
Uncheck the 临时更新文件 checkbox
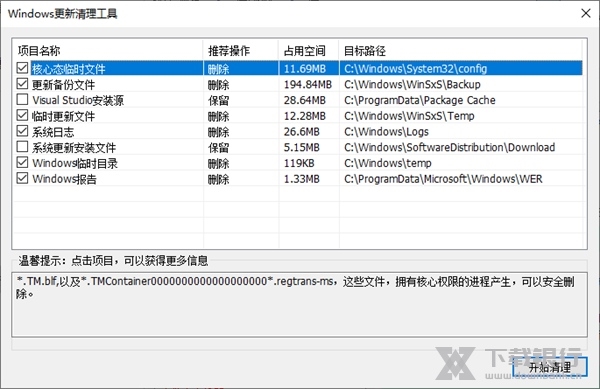22,115
